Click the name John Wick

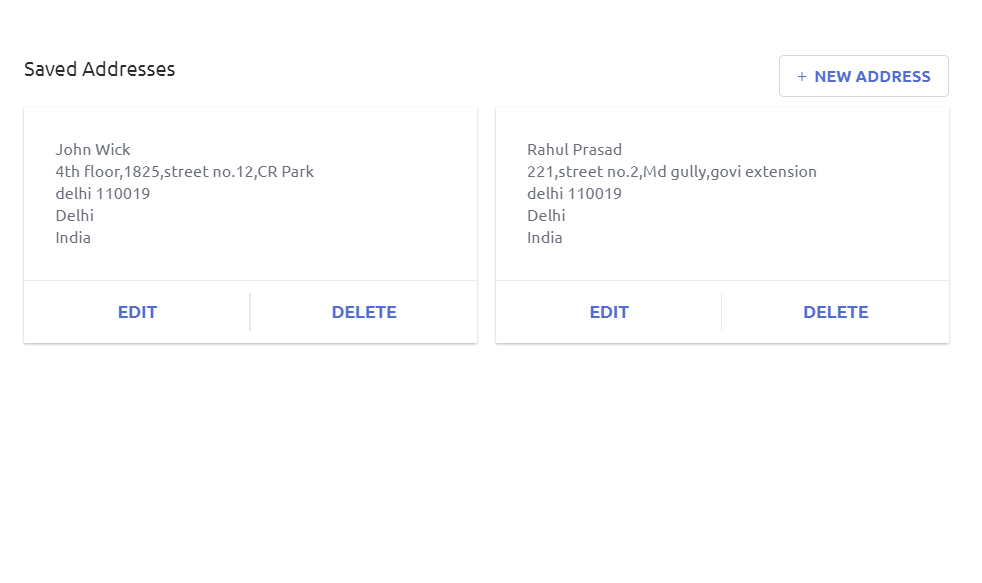[93, 150]
